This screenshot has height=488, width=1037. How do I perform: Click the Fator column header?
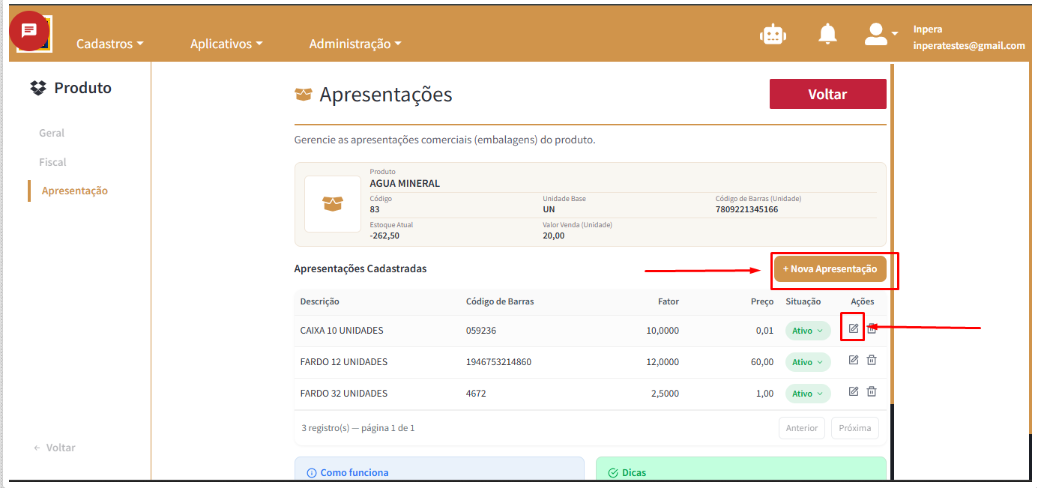click(x=668, y=302)
